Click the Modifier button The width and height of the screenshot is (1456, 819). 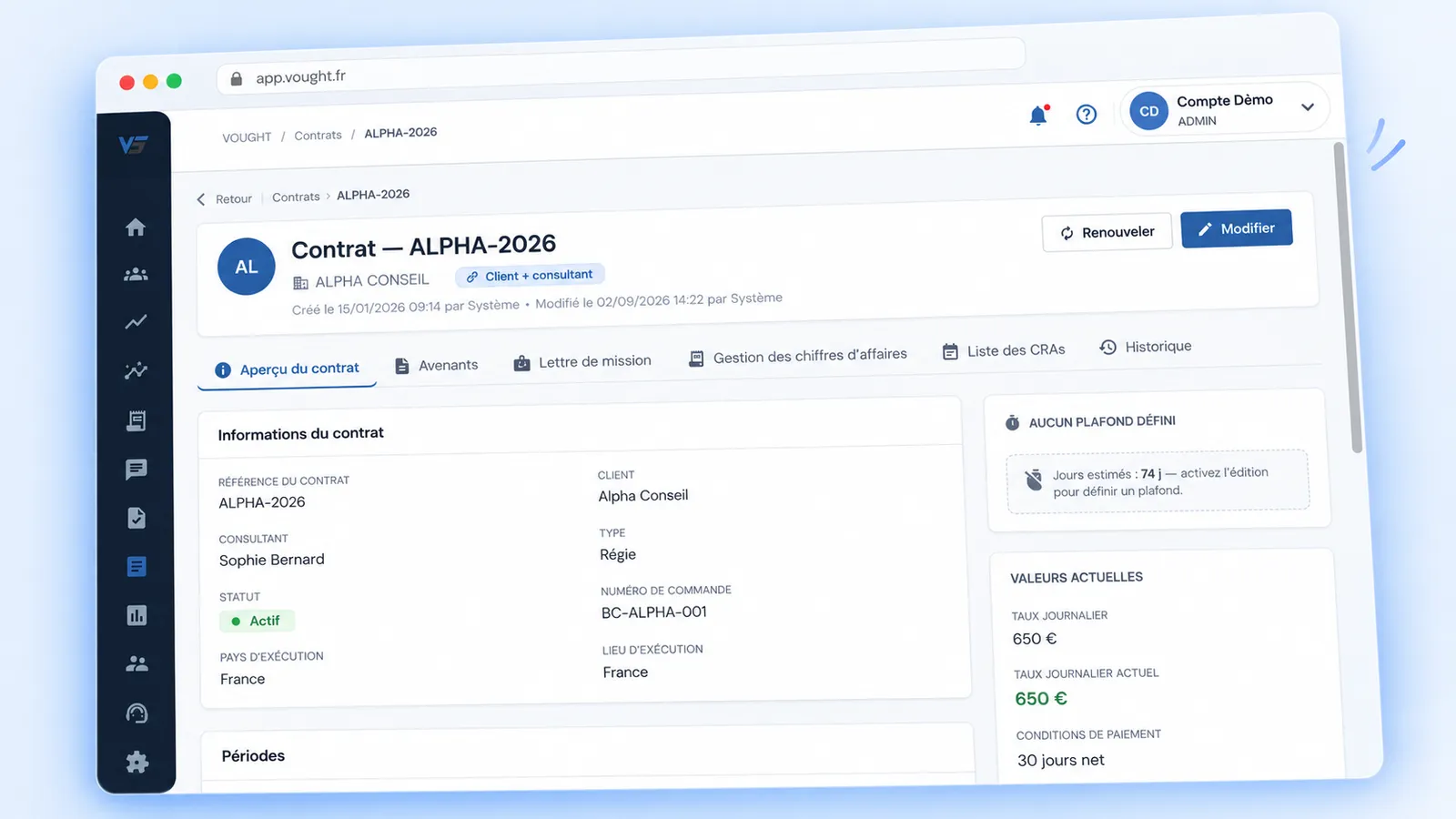click(x=1237, y=229)
